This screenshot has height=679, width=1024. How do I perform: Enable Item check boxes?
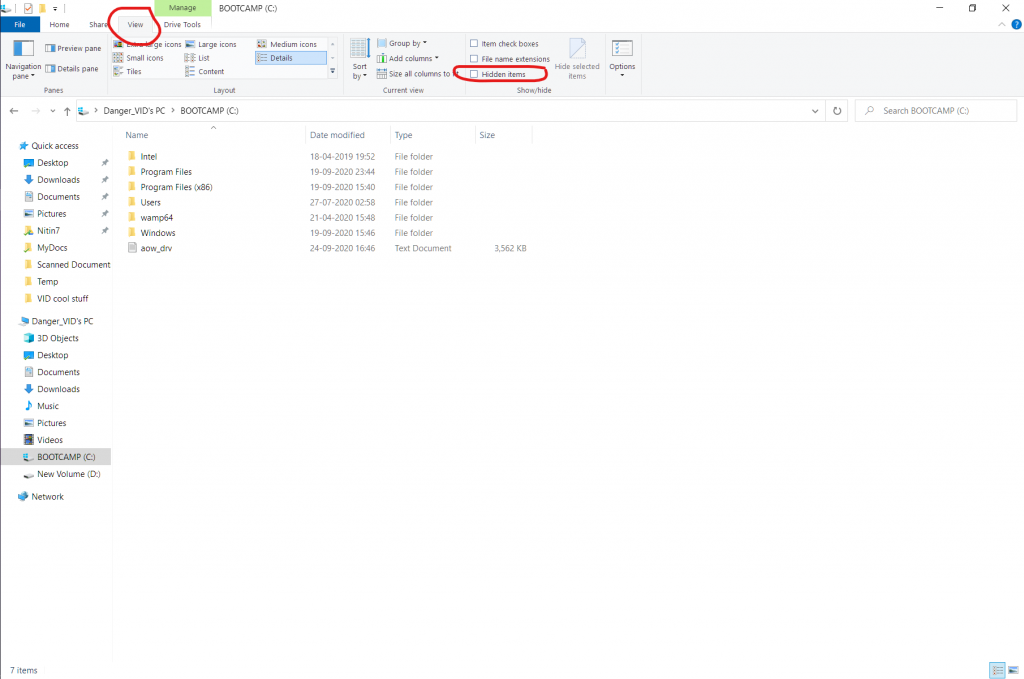point(504,44)
